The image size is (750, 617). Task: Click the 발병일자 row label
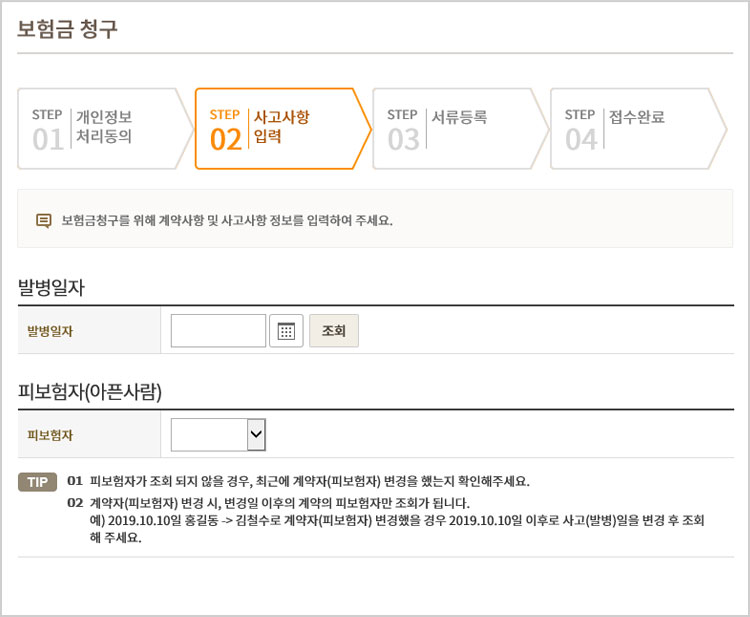50,331
